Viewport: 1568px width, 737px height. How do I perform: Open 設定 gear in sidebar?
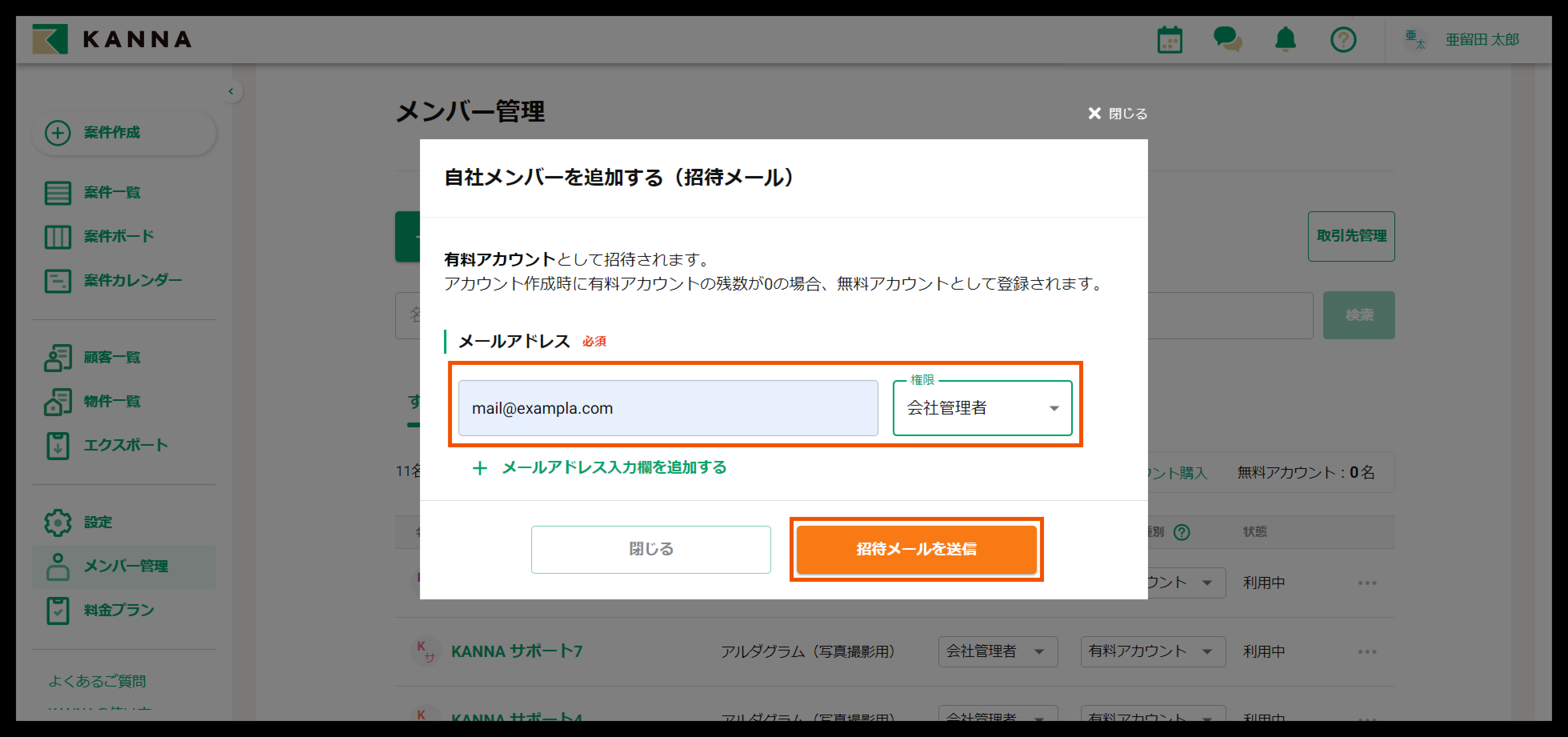(x=97, y=522)
